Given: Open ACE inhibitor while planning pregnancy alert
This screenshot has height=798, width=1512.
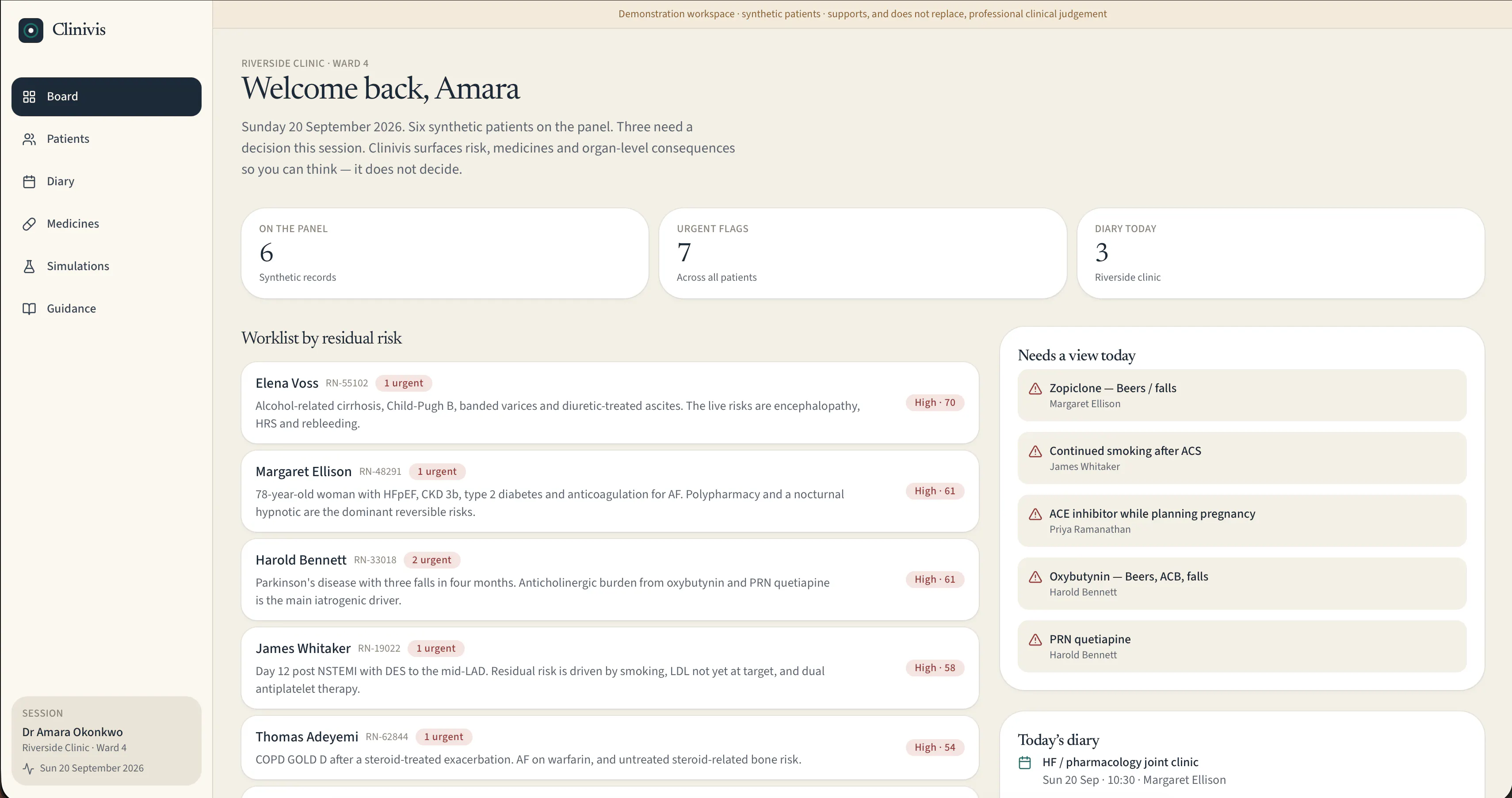Looking at the screenshot, I should (x=1242, y=521).
